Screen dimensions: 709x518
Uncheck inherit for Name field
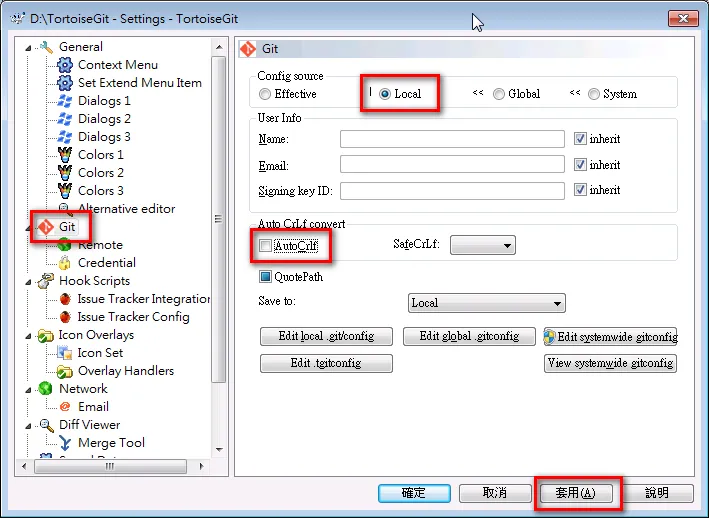point(580,139)
